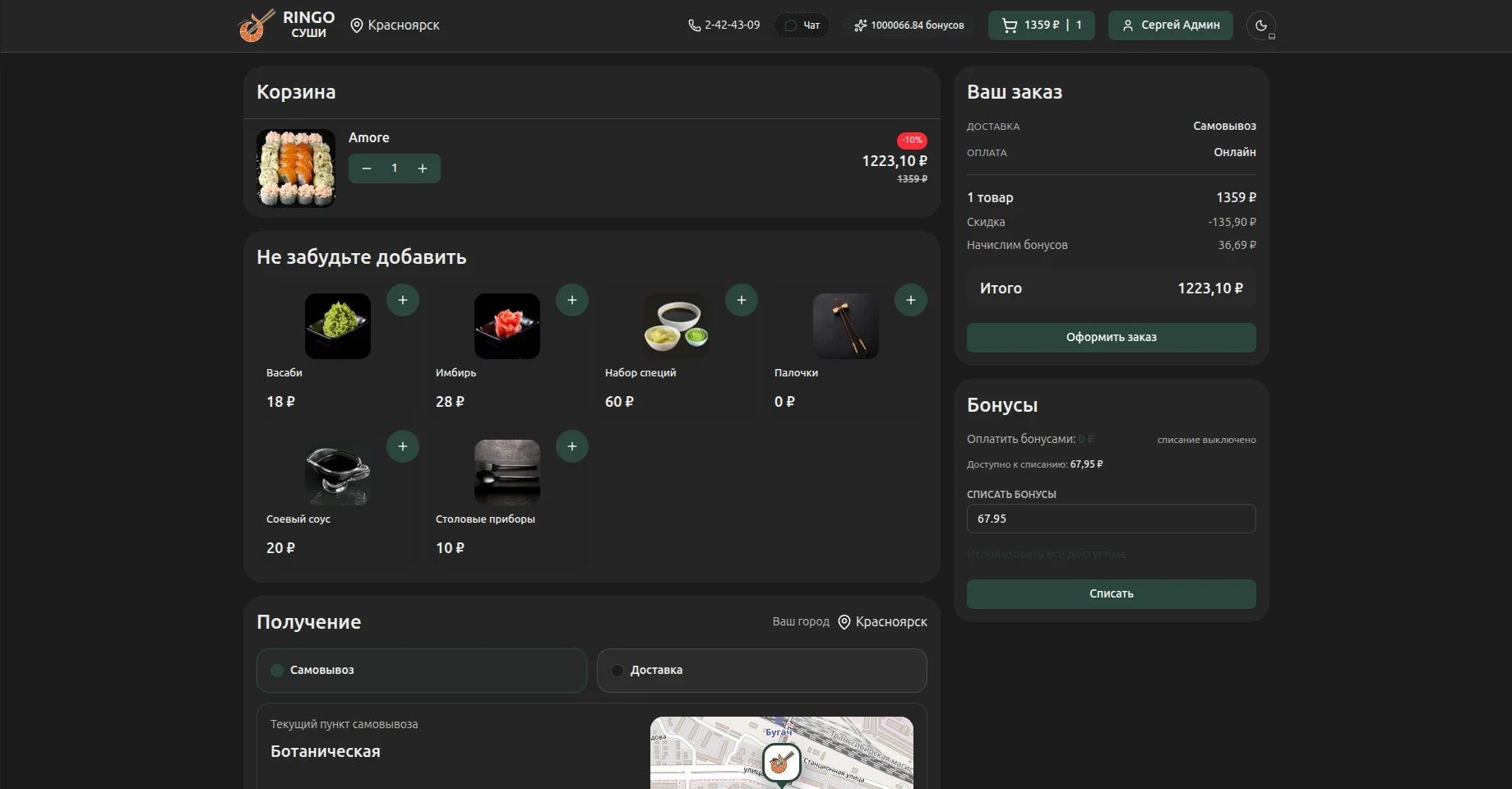This screenshot has width=1512, height=789.
Task: Open the RINGO sushi logo home
Action: (x=287, y=25)
